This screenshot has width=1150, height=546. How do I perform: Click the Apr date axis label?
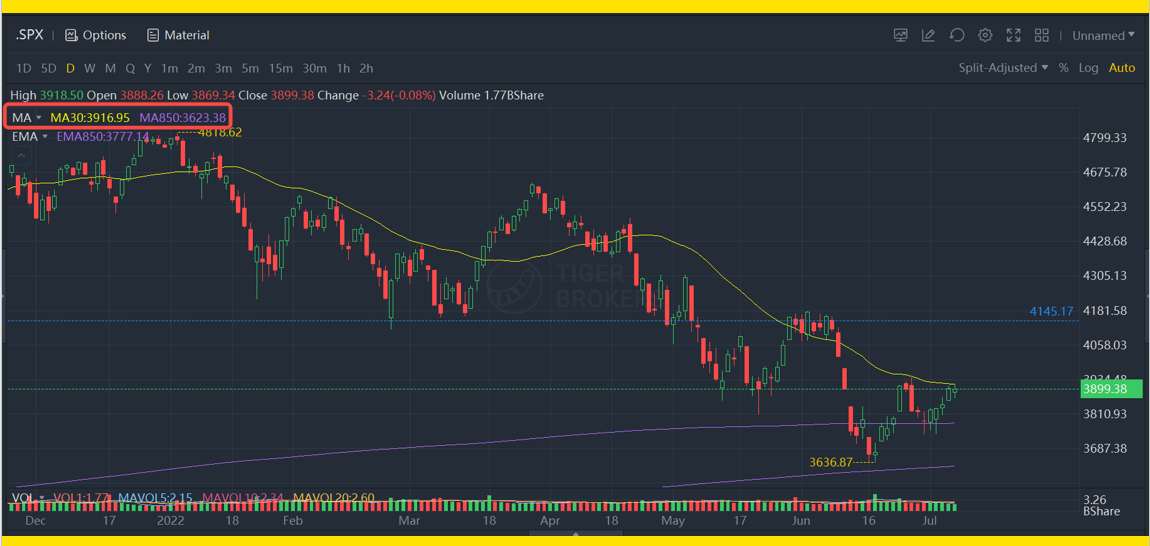point(549,521)
